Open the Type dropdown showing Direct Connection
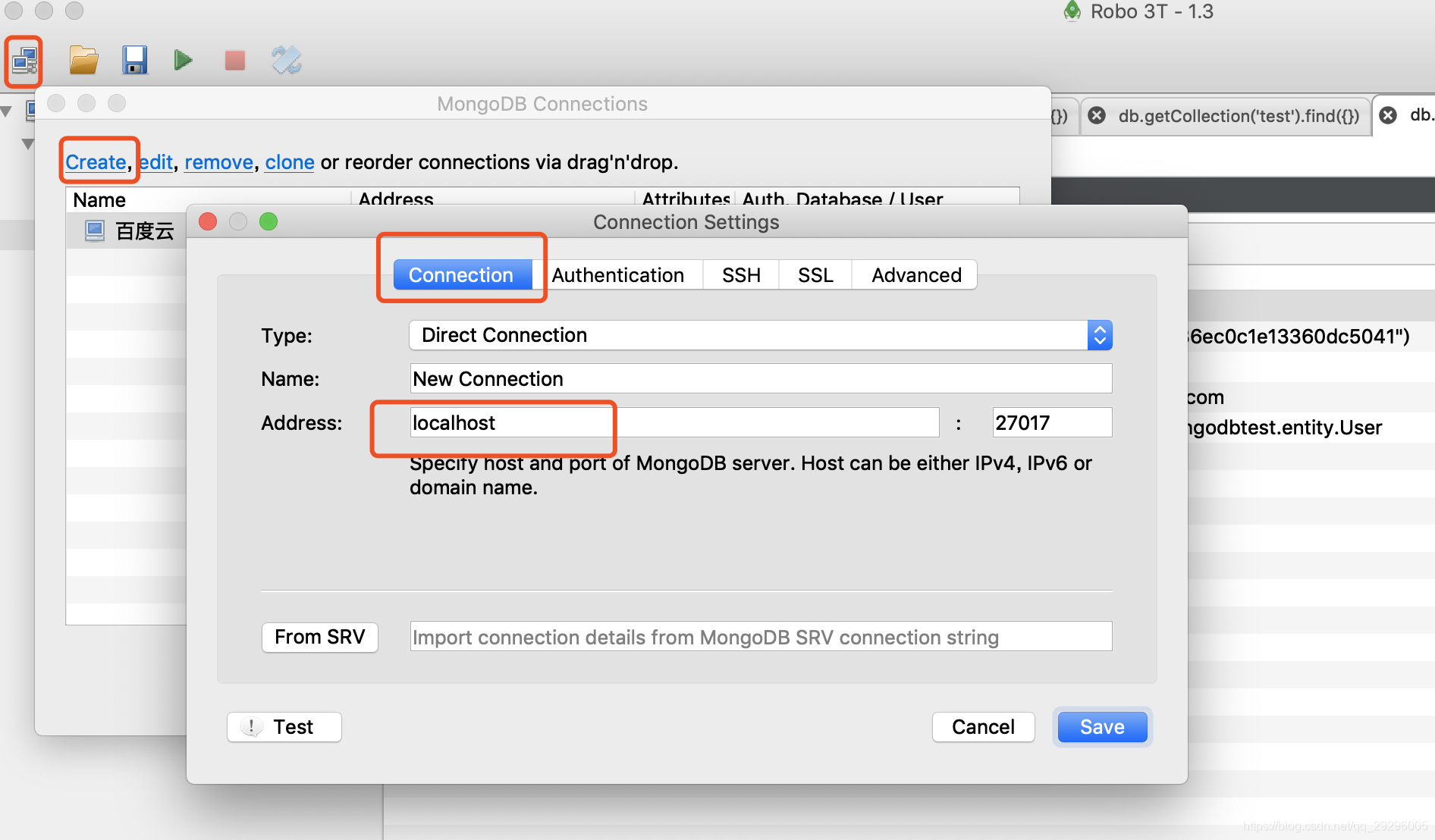This screenshot has height=840, width=1435. pos(761,335)
